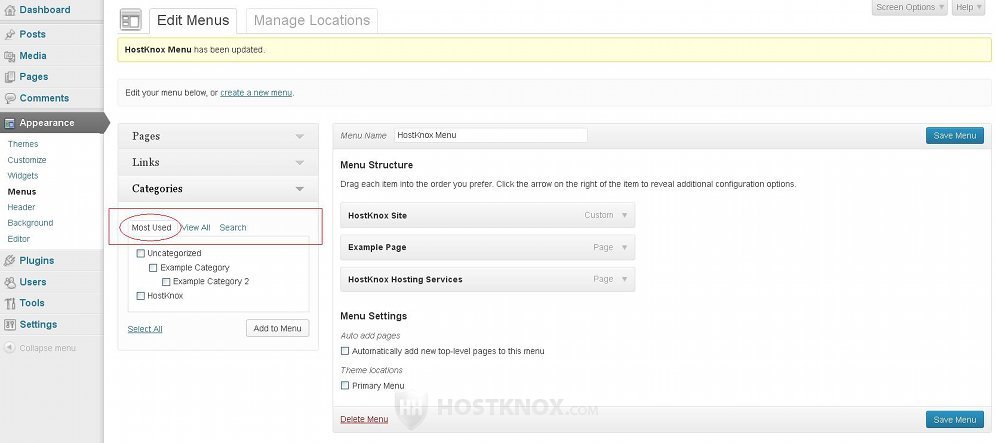996x443 pixels.
Task: Click the Settings icon in sidebar
Action: (10, 325)
